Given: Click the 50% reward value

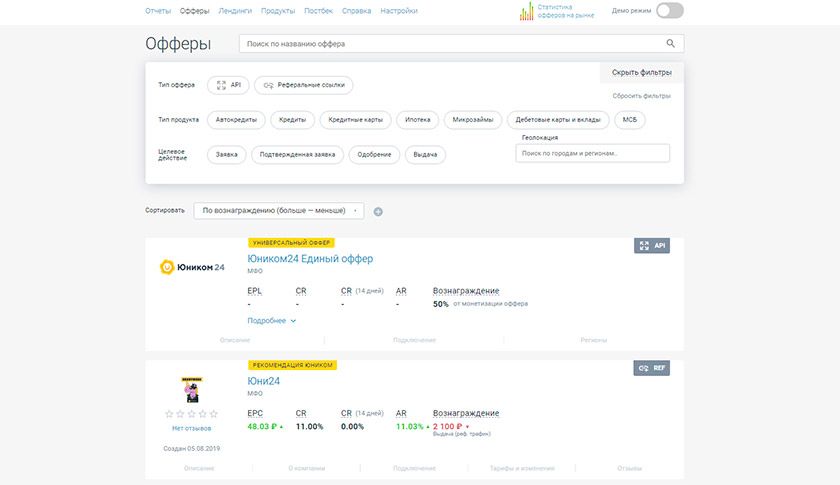Looking at the screenshot, I should 440,304.
